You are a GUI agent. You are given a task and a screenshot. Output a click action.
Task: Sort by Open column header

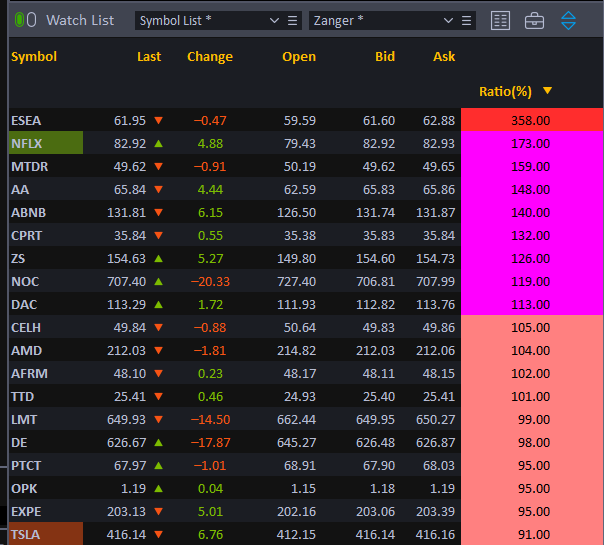tap(299, 57)
